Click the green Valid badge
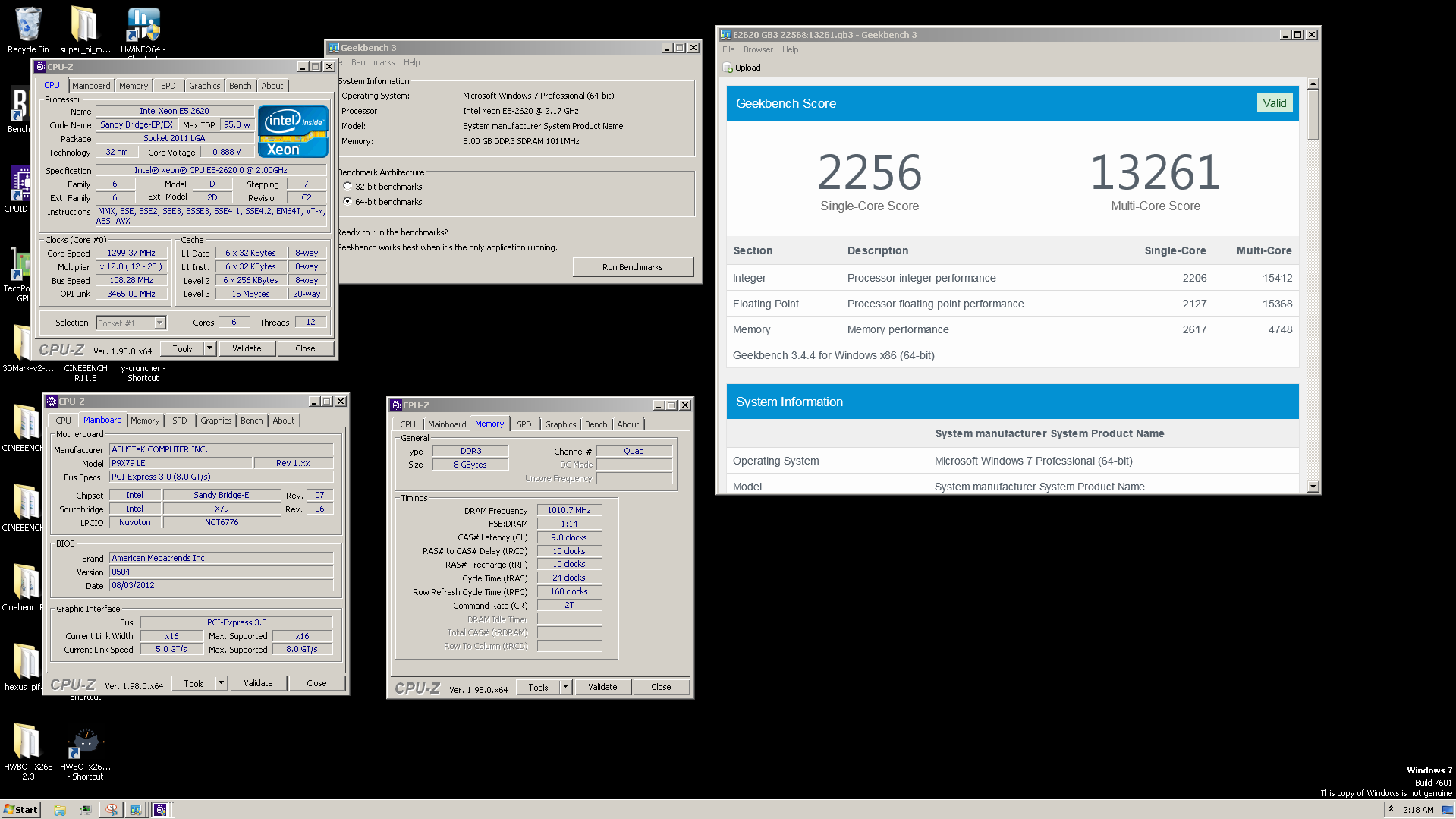This screenshot has width=1456, height=819. 1275,104
